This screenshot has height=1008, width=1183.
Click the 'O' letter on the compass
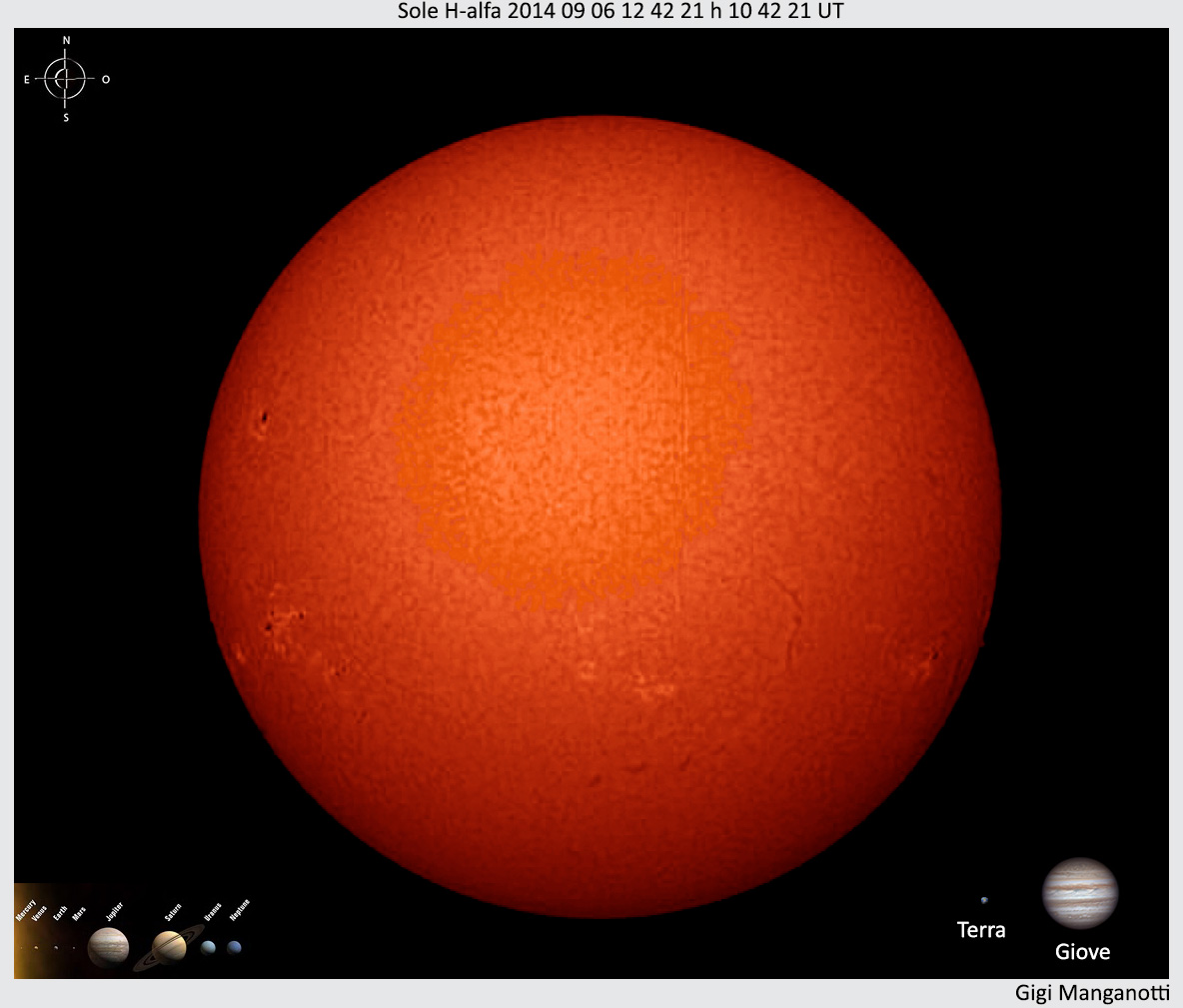[106, 79]
